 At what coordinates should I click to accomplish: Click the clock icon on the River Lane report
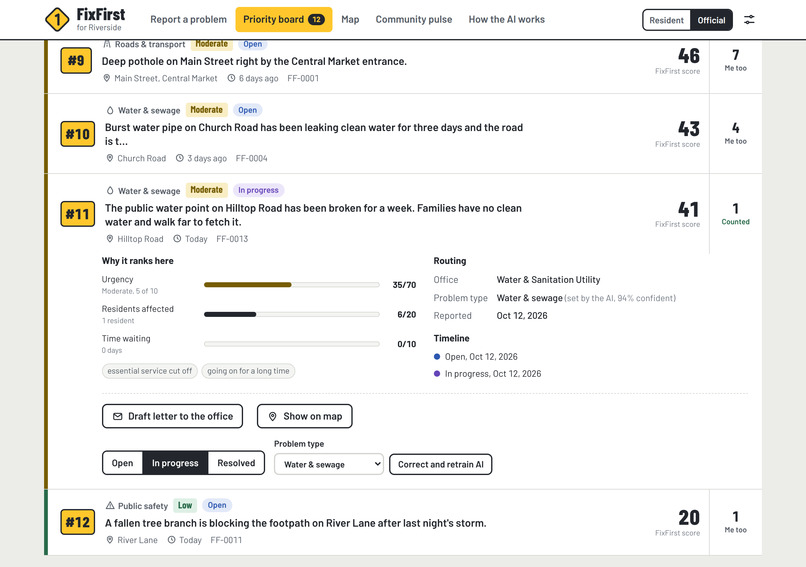(172, 540)
